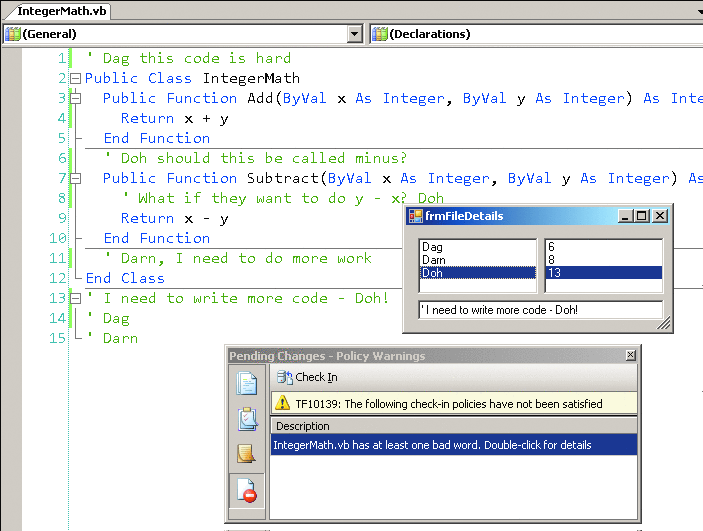
Task: Close the frmFileDetails window
Action: [x=660, y=216]
